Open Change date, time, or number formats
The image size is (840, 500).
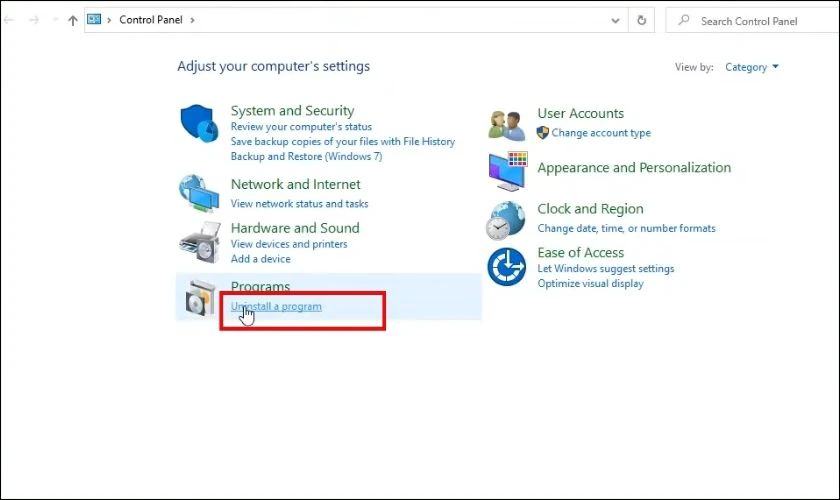[626, 228]
